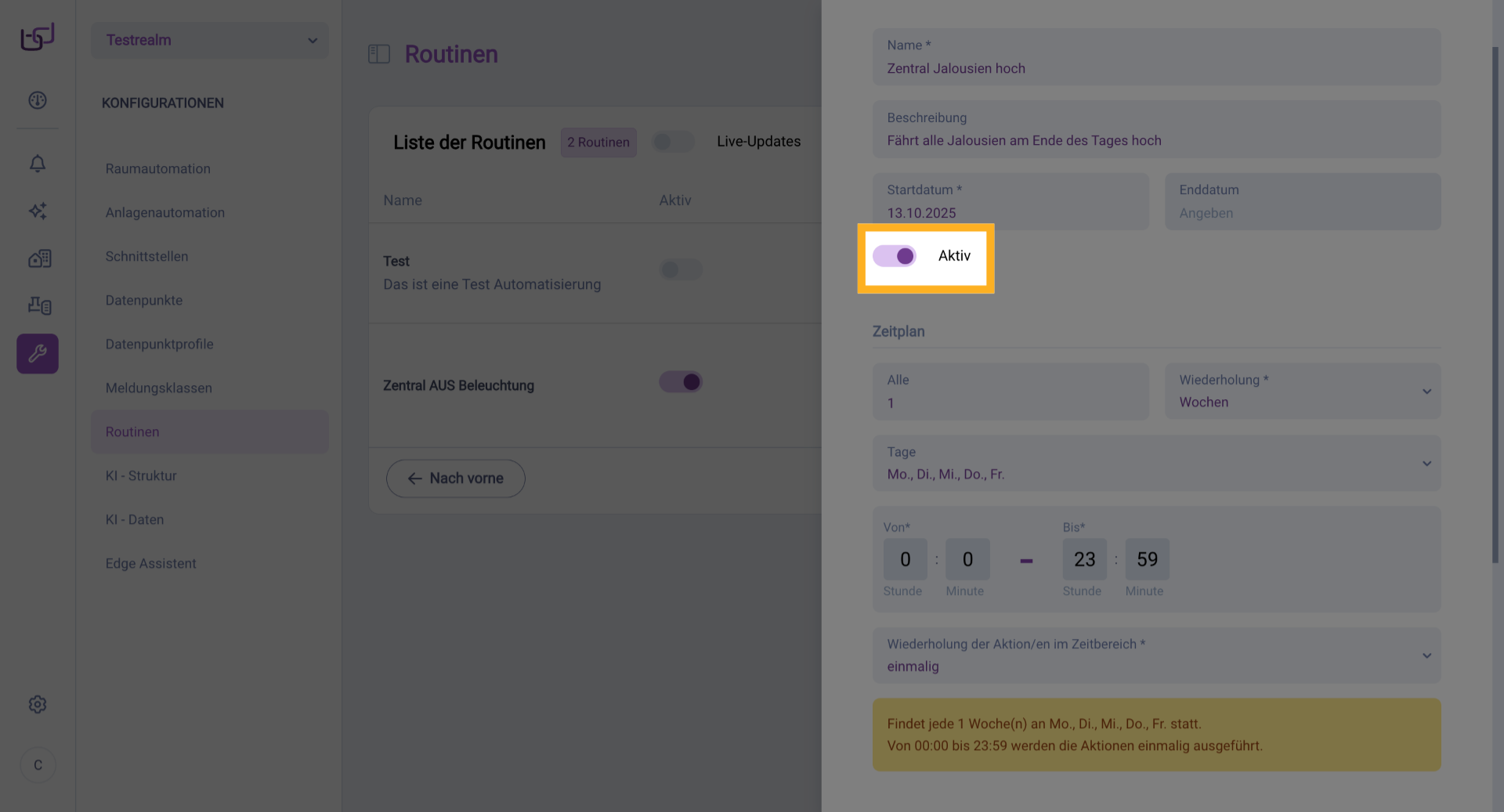This screenshot has height=812, width=1504.
Task: Click the user avatar C
Action: pos(38,765)
